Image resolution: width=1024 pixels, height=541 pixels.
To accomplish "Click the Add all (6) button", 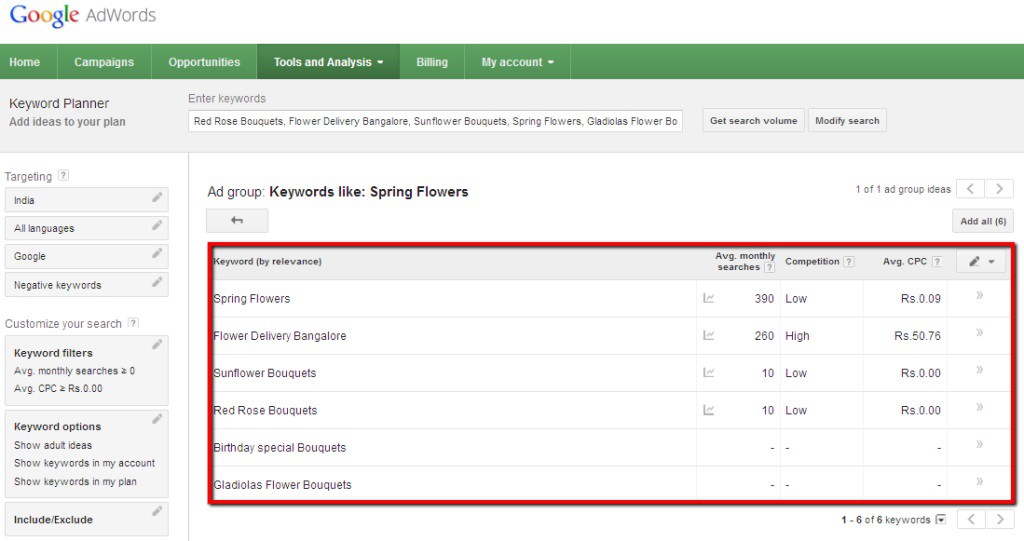I will tap(983, 221).
